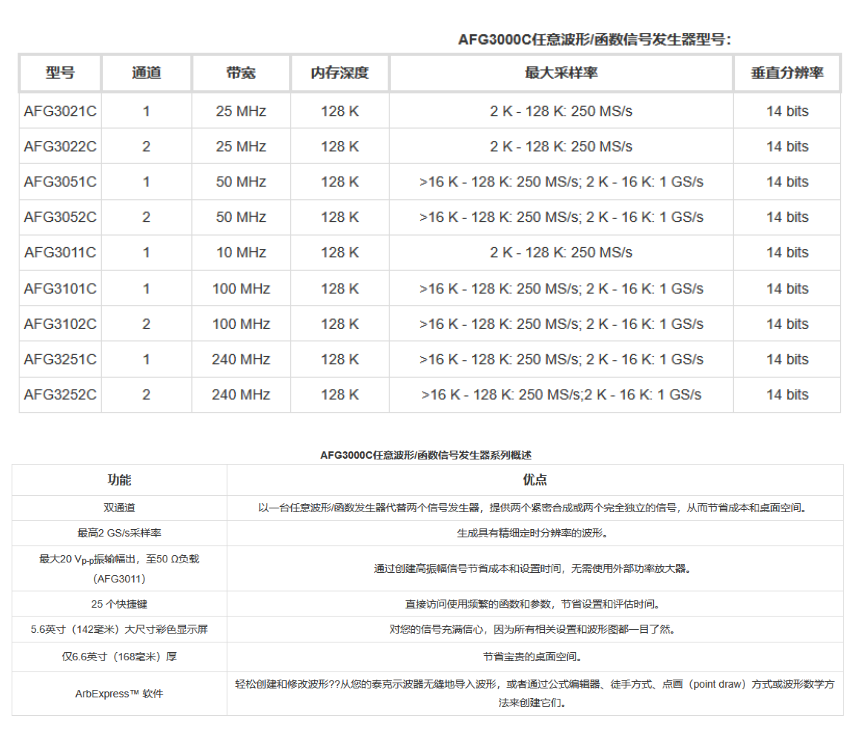Click the "优点" column header
Viewport: 860px width, 730px height.
[x=535, y=480]
